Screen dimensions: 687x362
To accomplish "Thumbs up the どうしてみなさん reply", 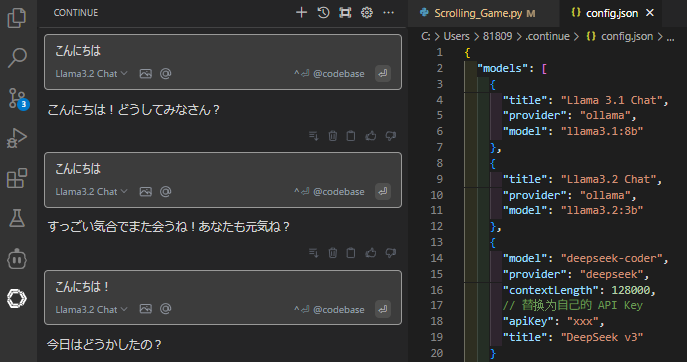I will click(x=371, y=136).
